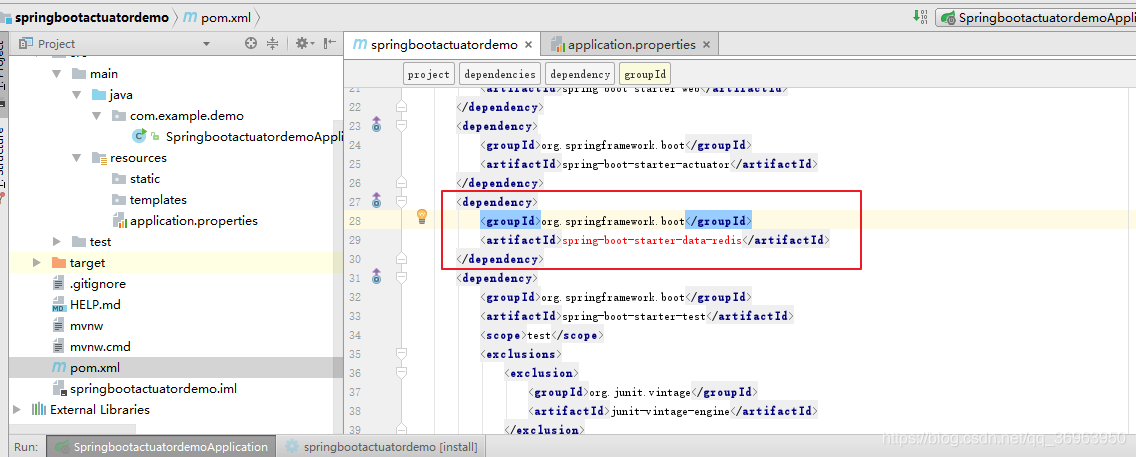
Task: Select the static folder
Action: pos(144,179)
